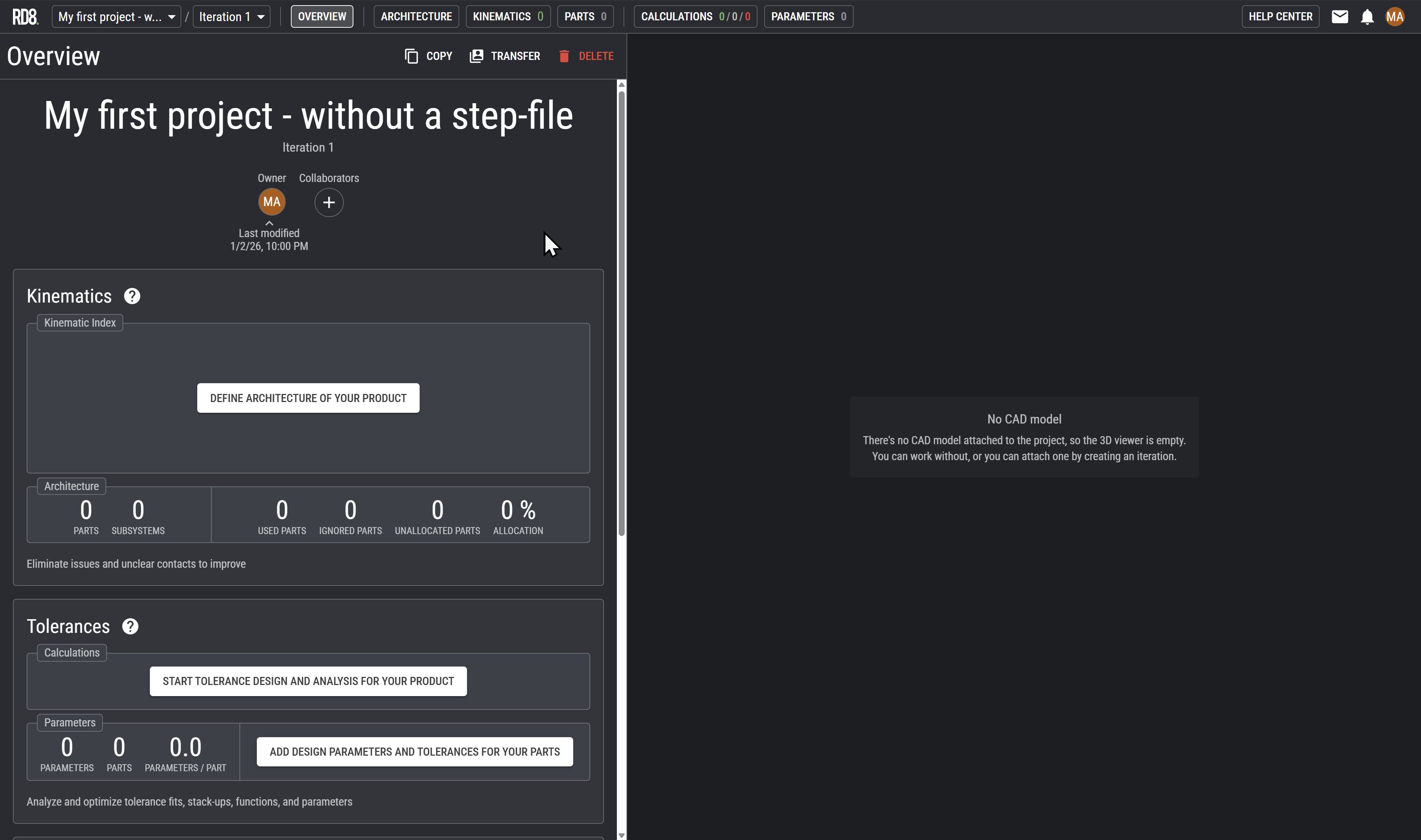Open the CALCULATIONS tab
This screenshot has height=840, width=1421.
pyautogui.click(x=695, y=17)
